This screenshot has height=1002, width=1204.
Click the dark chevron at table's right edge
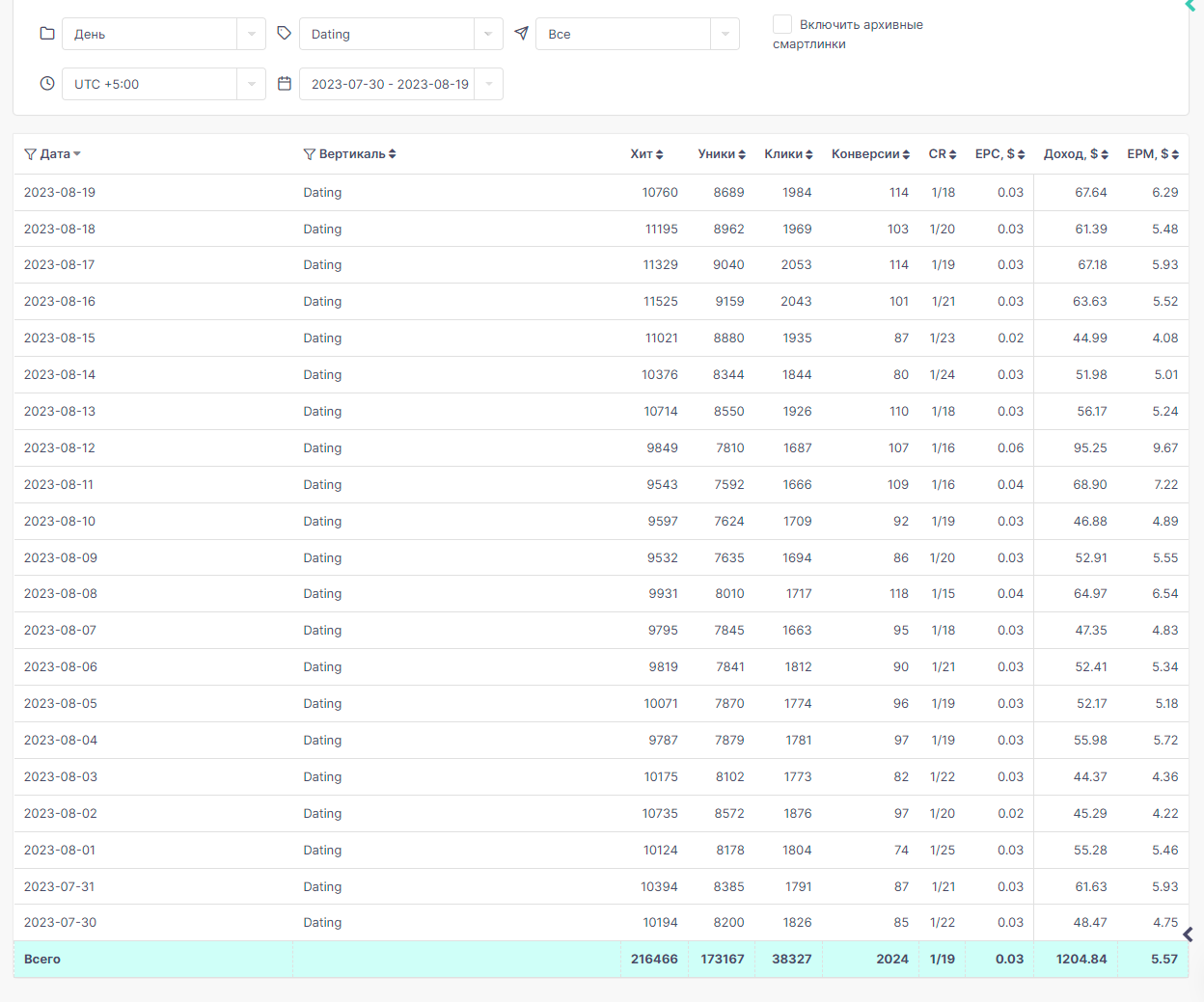[1189, 934]
